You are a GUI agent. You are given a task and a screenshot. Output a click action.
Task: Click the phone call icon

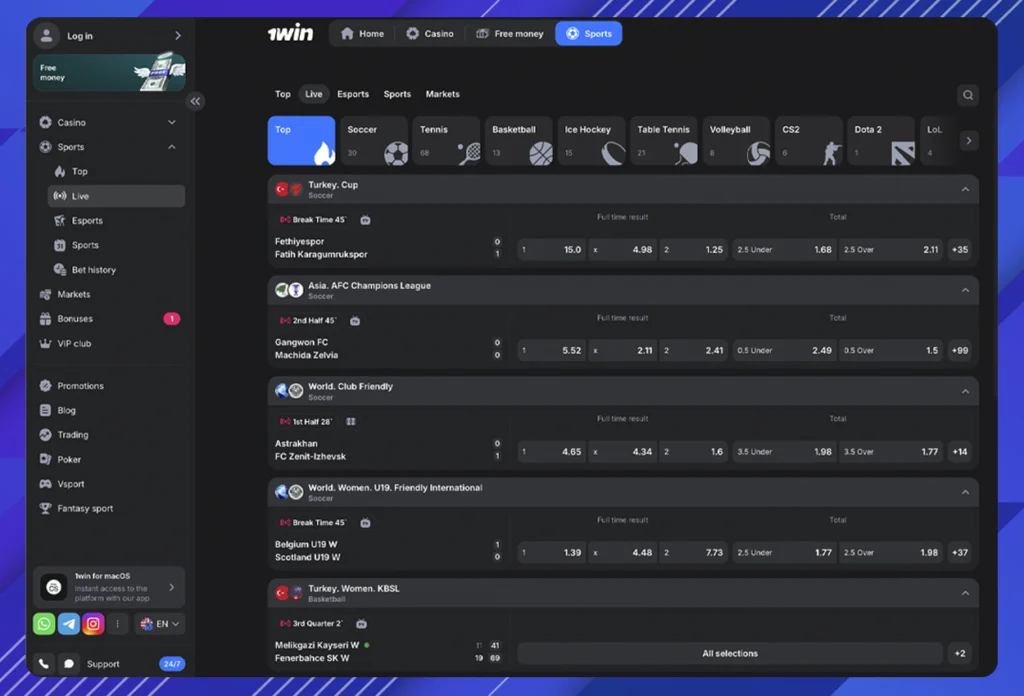(44, 664)
